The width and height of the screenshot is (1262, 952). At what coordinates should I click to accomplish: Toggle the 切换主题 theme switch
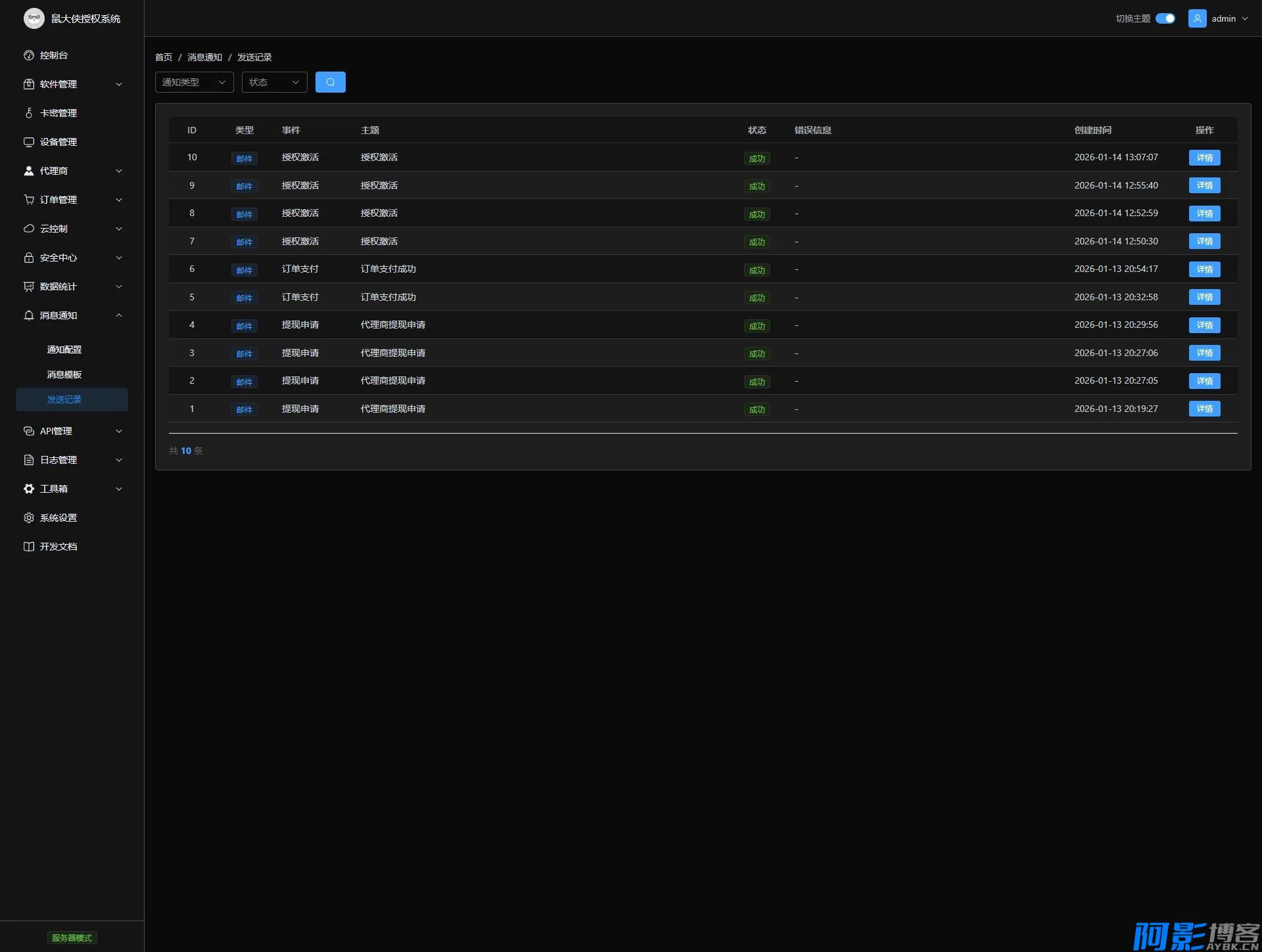[x=1165, y=18]
